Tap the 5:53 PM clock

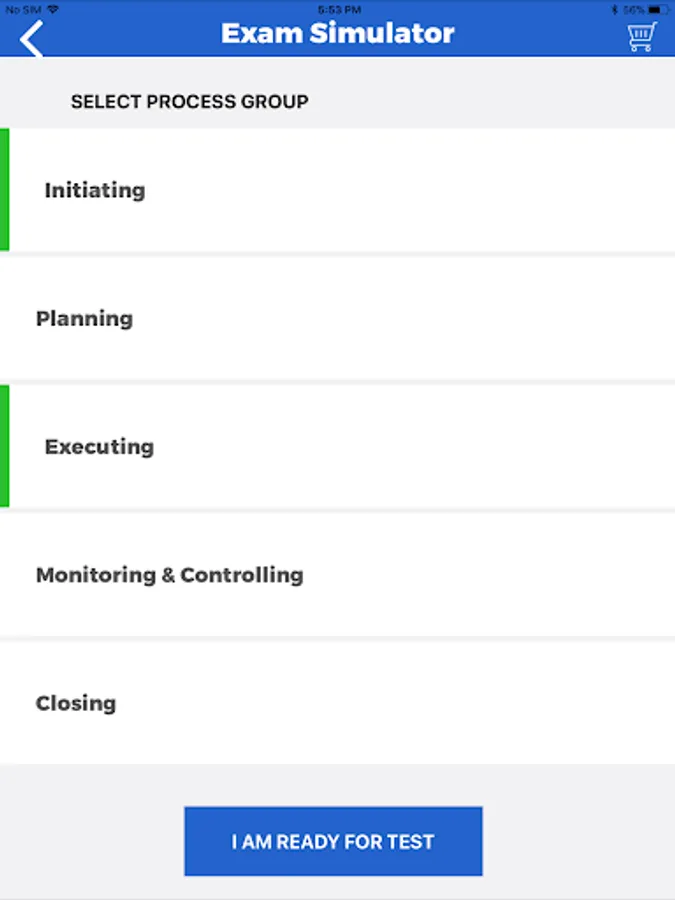pos(338,9)
